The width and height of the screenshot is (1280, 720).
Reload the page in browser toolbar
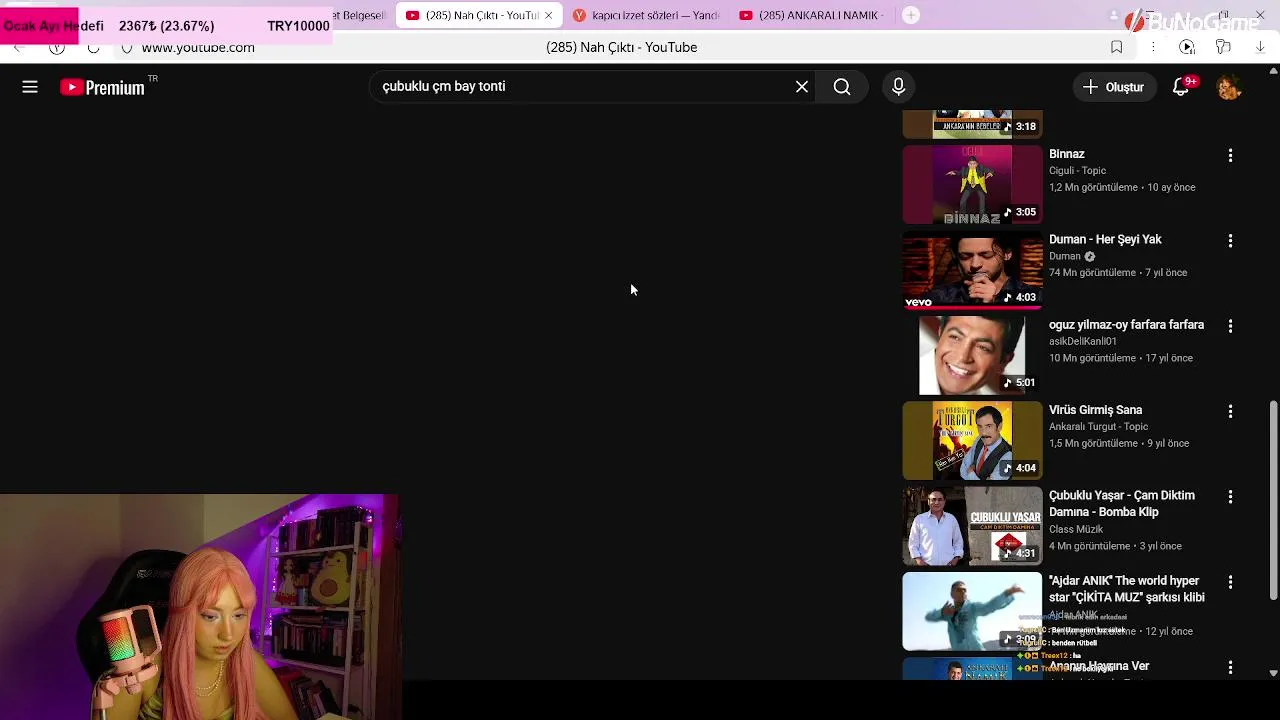[93, 47]
